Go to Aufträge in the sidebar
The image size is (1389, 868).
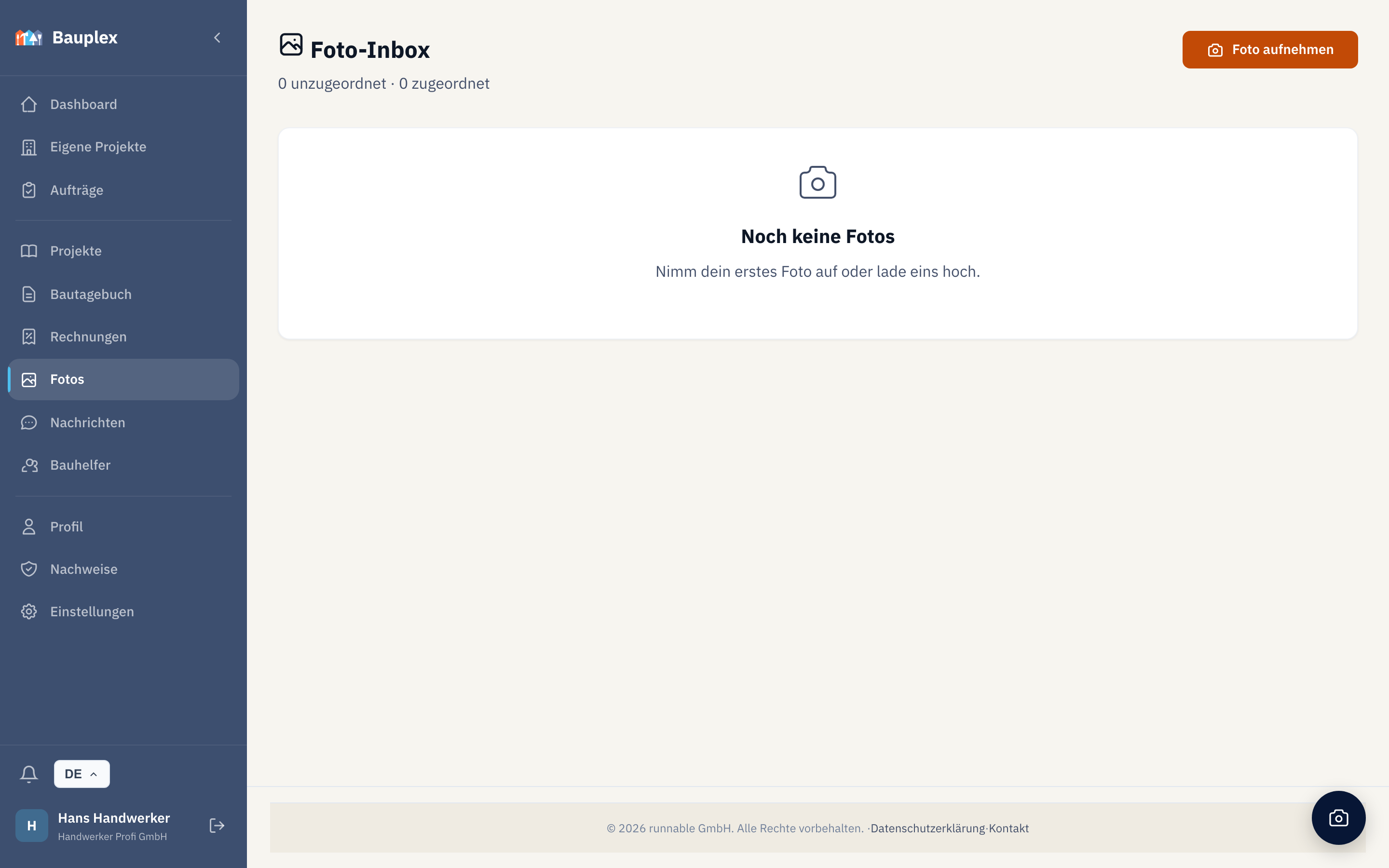(123, 190)
